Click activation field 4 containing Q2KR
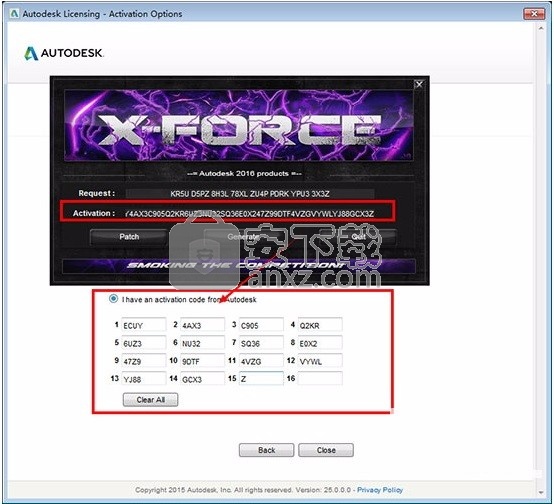 [320, 325]
